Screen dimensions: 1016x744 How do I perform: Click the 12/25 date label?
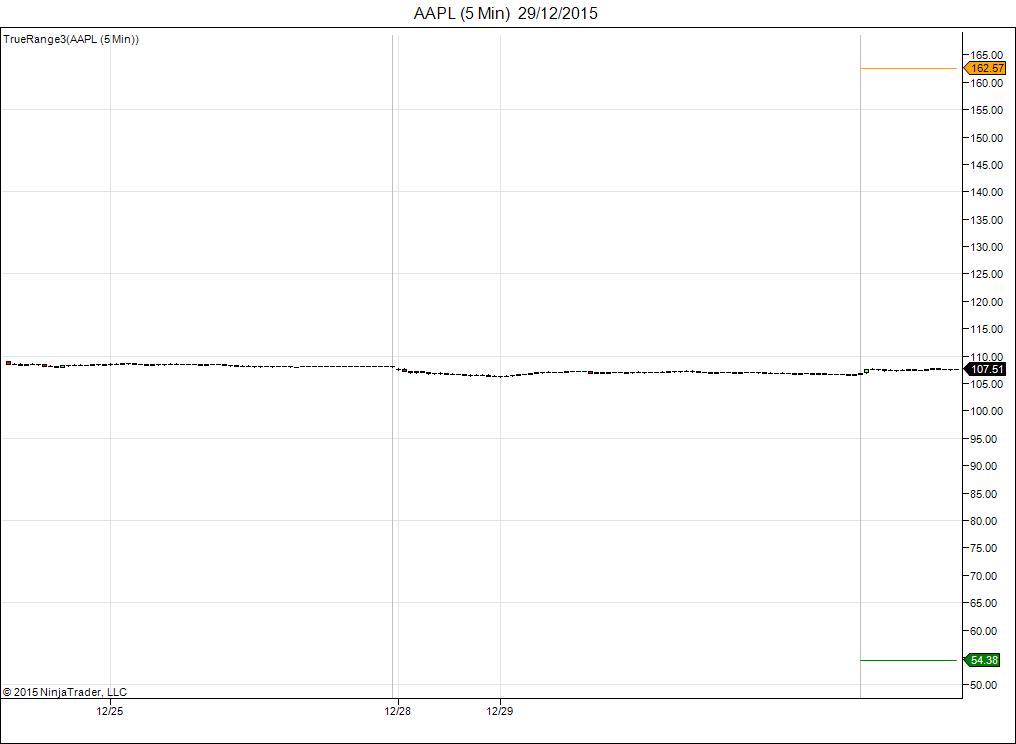(110, 711)
